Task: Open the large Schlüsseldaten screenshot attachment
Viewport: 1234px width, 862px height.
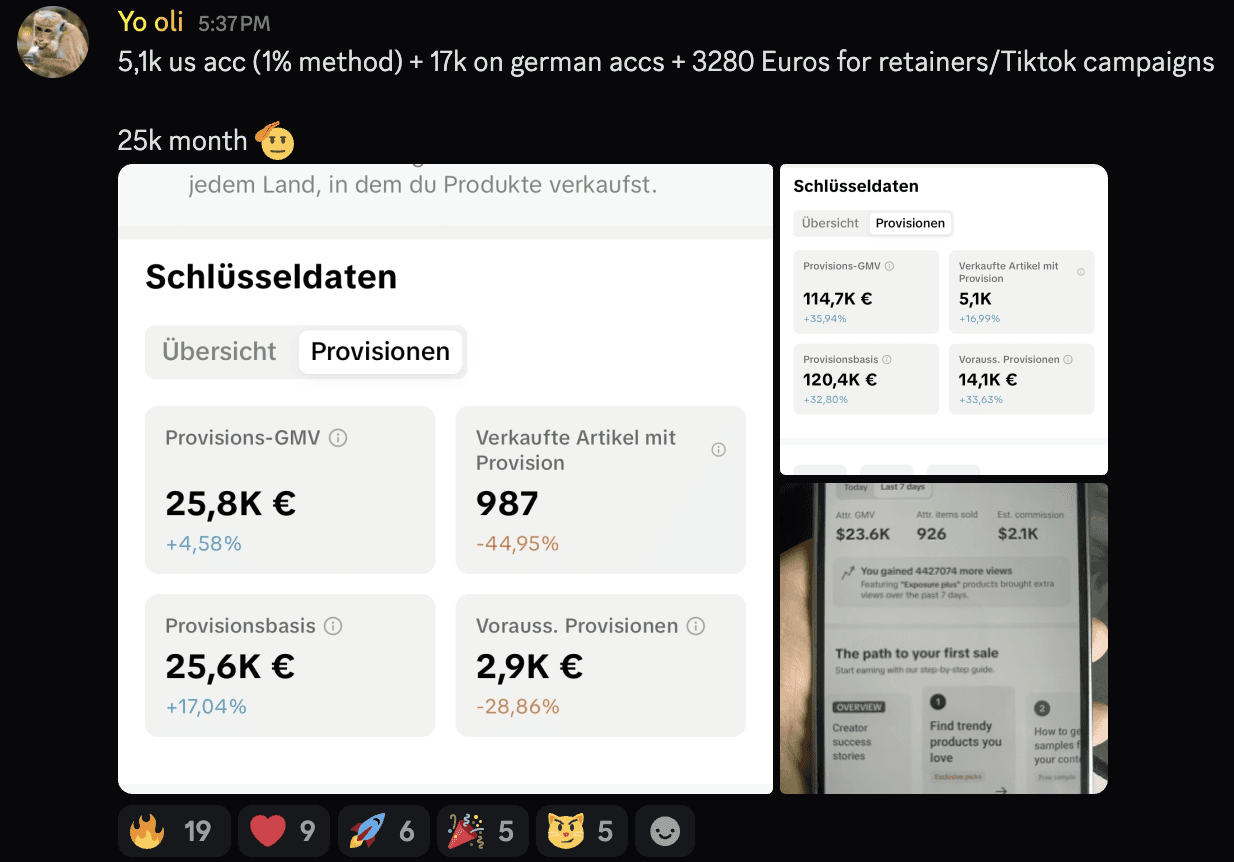Action: coord(445,479)
